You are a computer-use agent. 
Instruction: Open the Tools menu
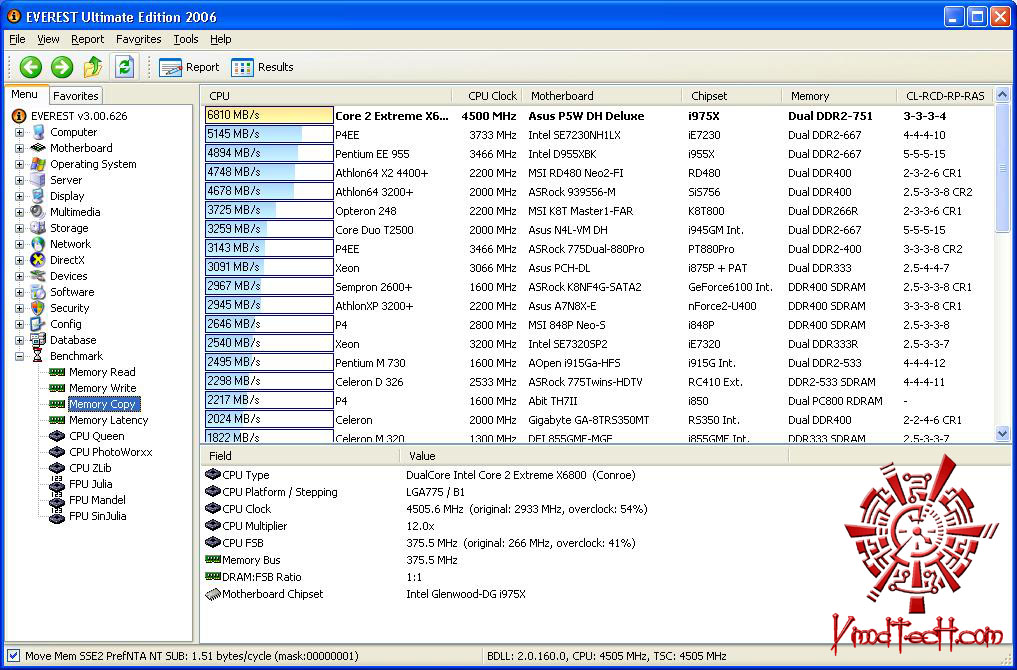pos(185,40)
